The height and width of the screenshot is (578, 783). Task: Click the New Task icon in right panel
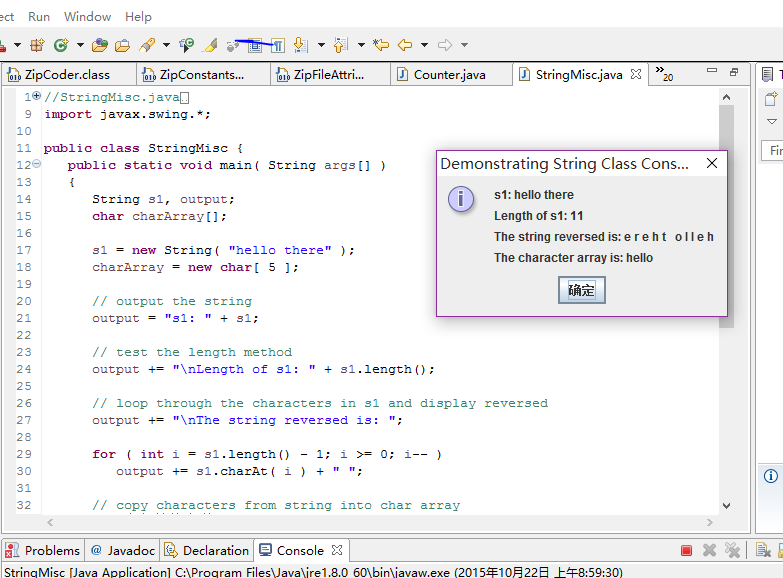pos(771,98)
